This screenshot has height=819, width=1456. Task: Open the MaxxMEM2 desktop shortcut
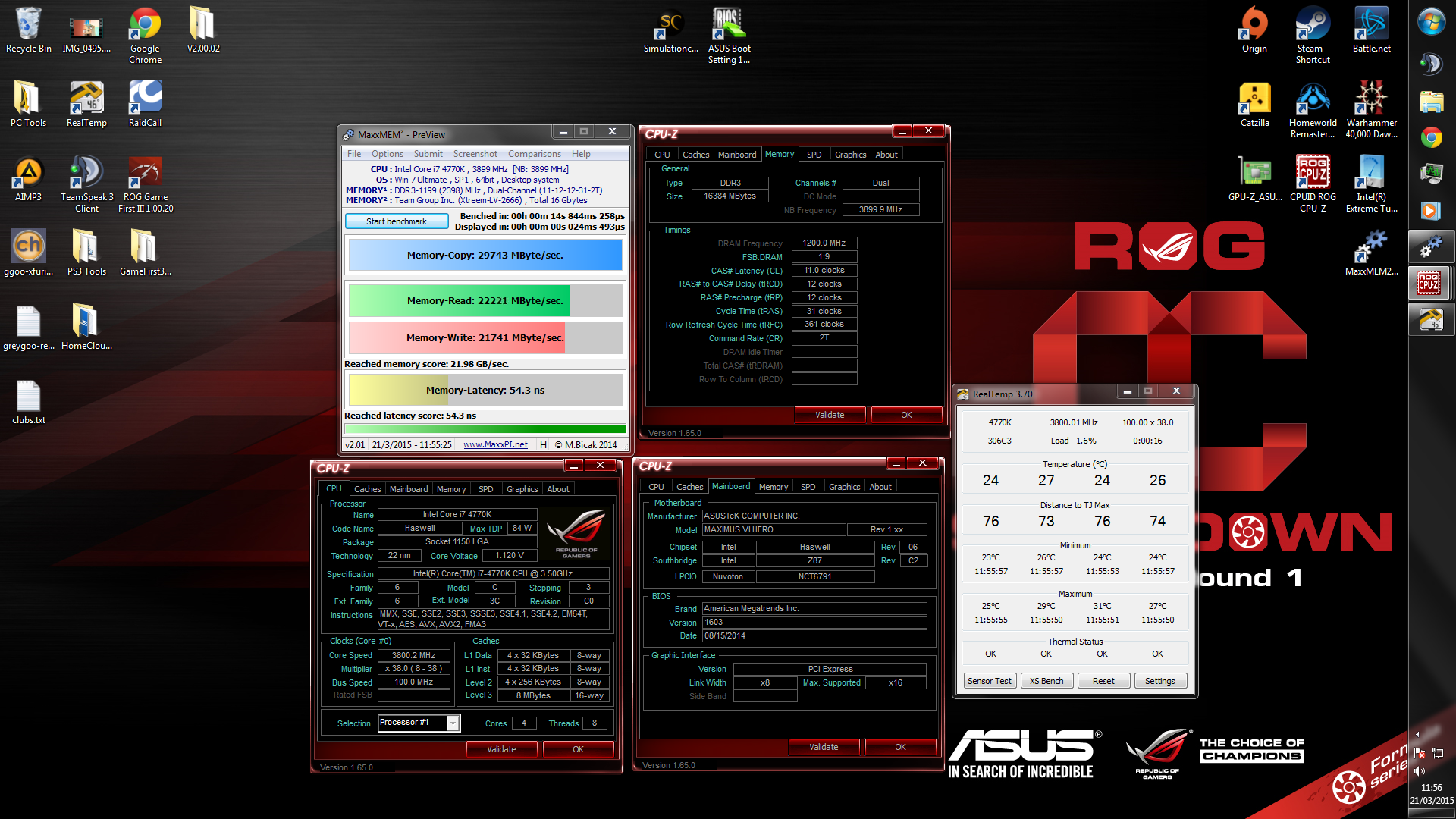(1371, 253)
